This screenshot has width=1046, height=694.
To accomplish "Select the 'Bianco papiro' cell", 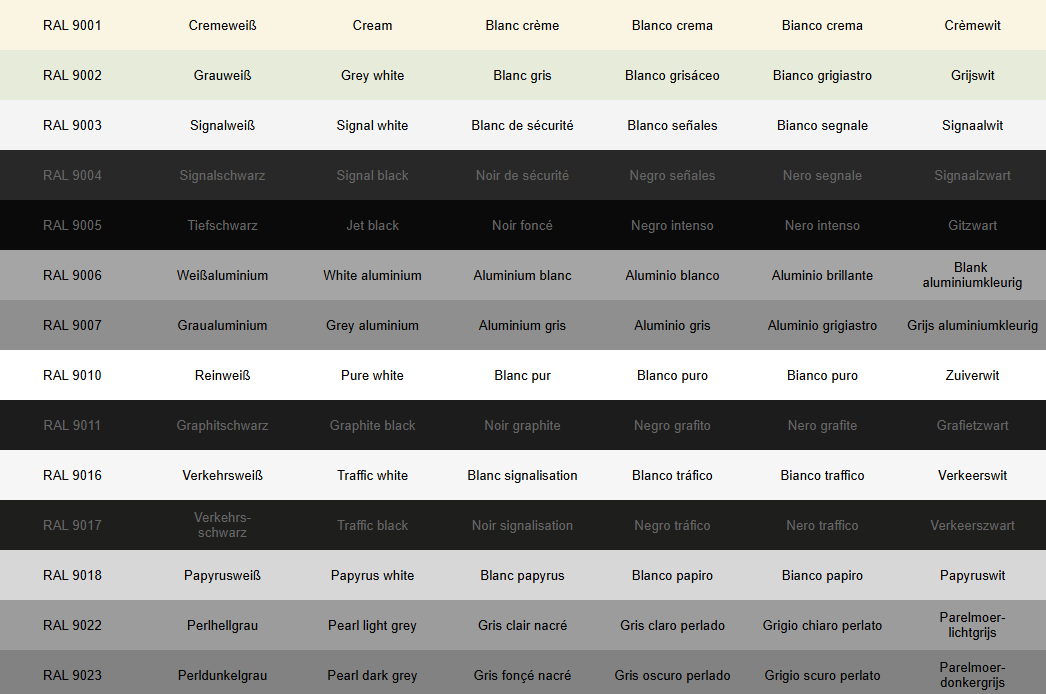I will coord(822,575).
